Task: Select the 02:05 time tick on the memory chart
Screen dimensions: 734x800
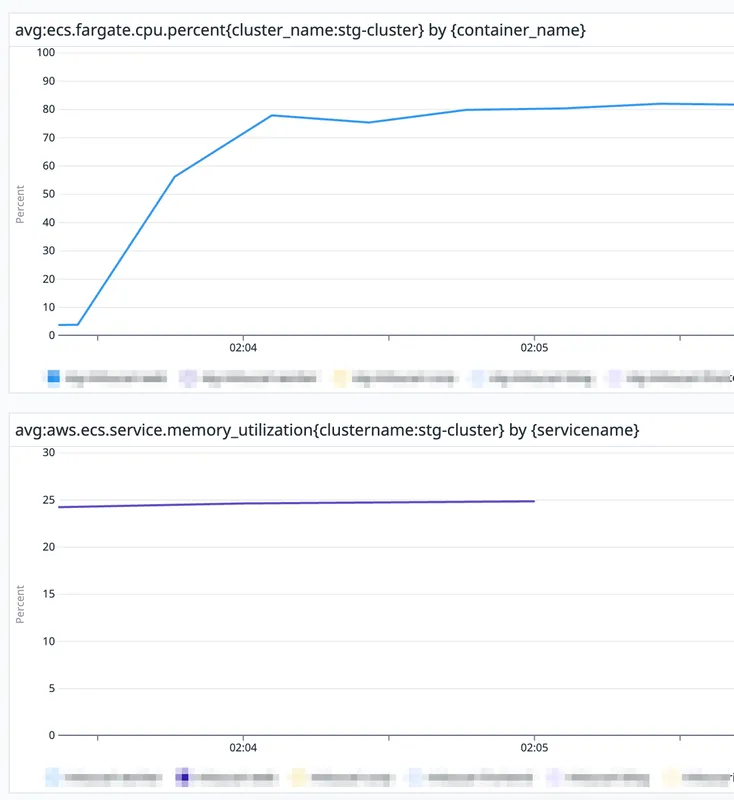Action: (534, 748)
